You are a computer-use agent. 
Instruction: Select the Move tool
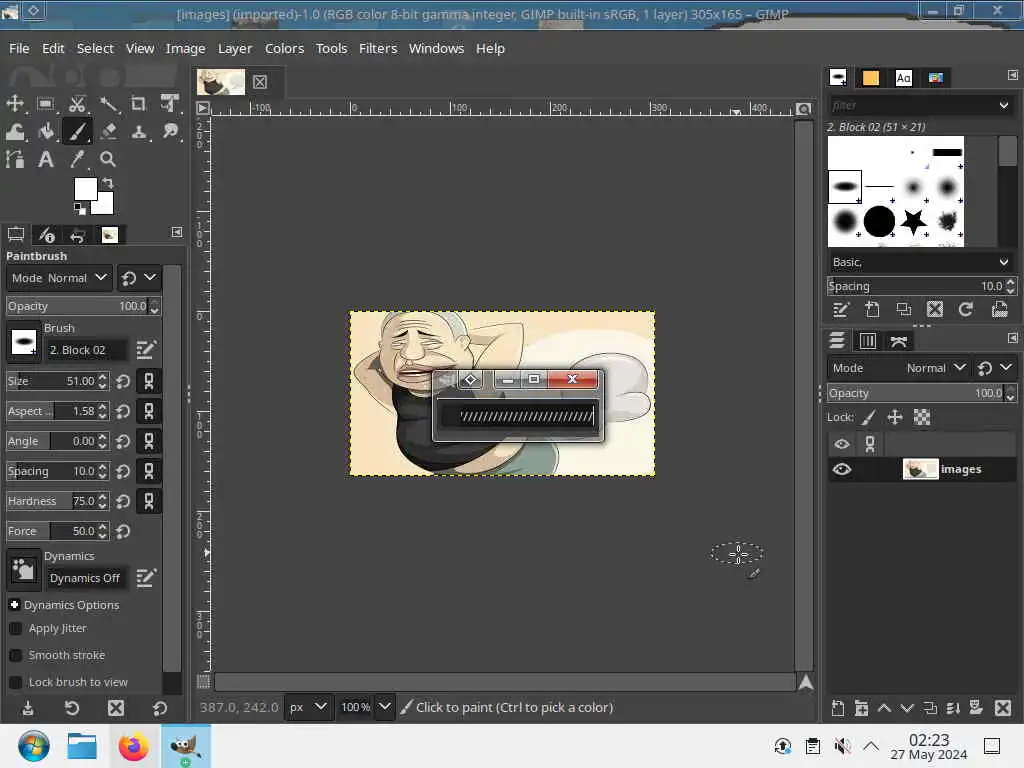(x=15, y=104)
